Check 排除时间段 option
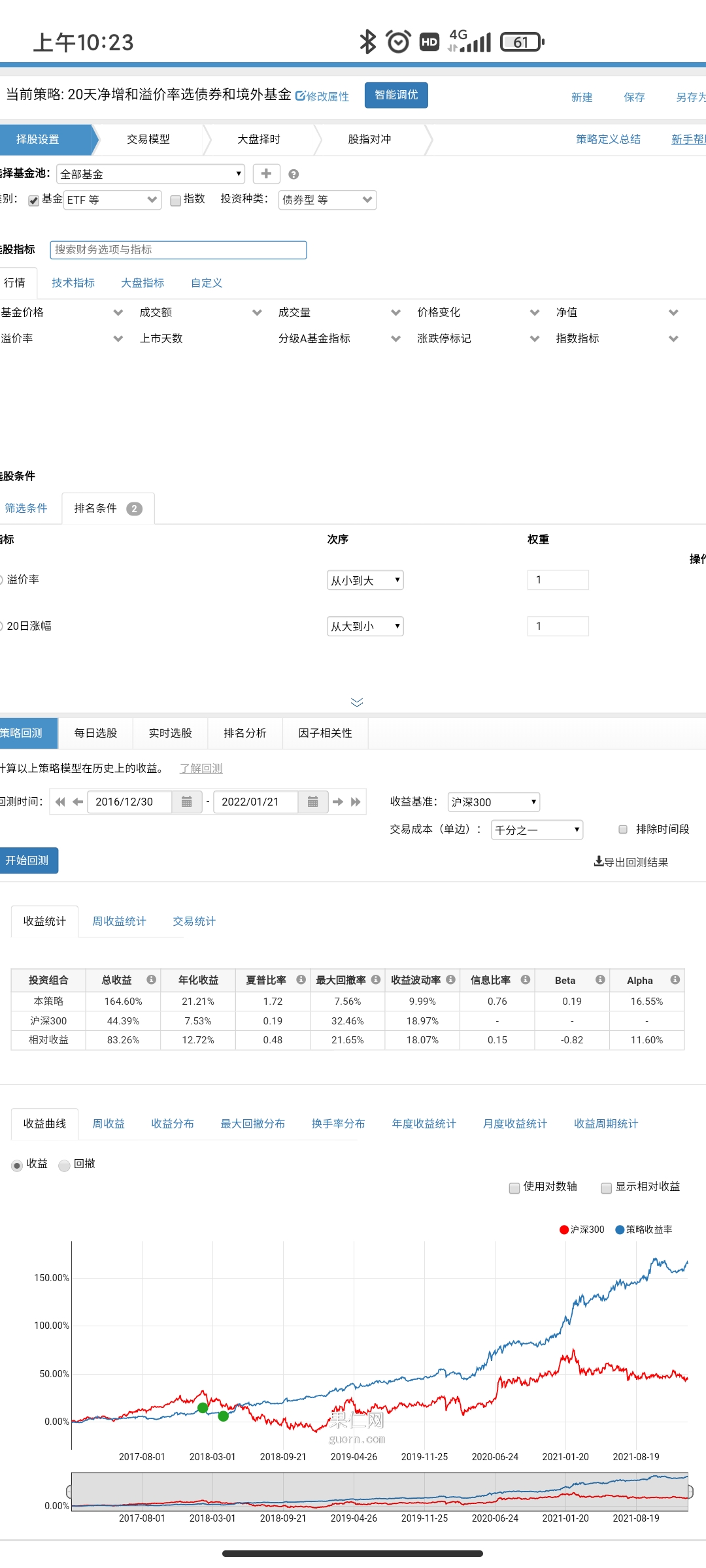The image size is (706, 1568). point(623,829)
